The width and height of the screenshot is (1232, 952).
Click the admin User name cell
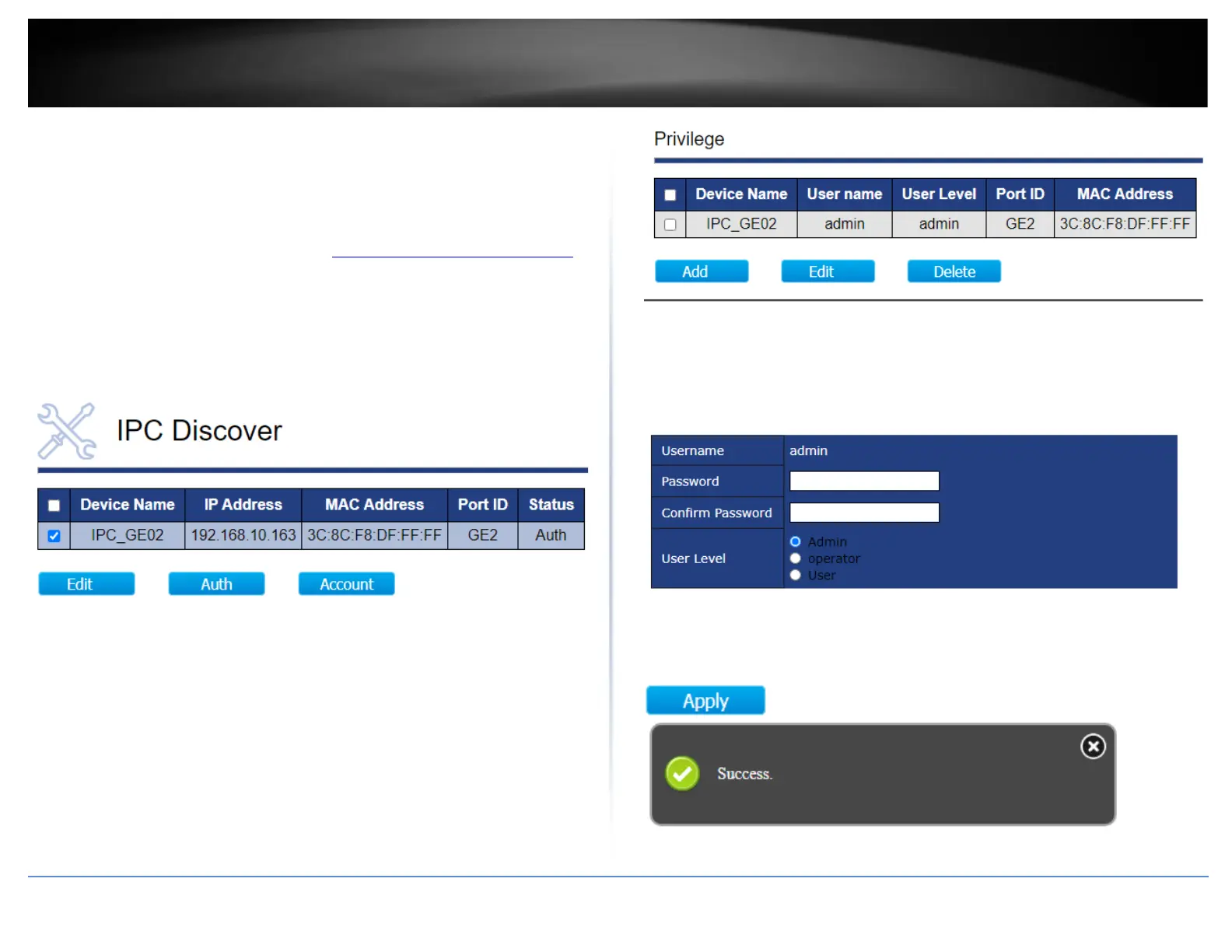845,224
